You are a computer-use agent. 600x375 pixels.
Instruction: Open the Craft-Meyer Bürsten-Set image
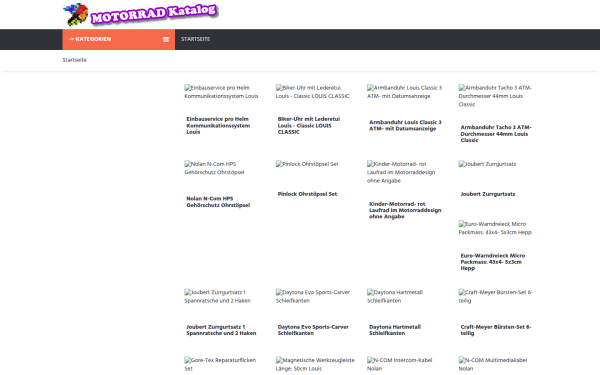[x=496, y=296]
